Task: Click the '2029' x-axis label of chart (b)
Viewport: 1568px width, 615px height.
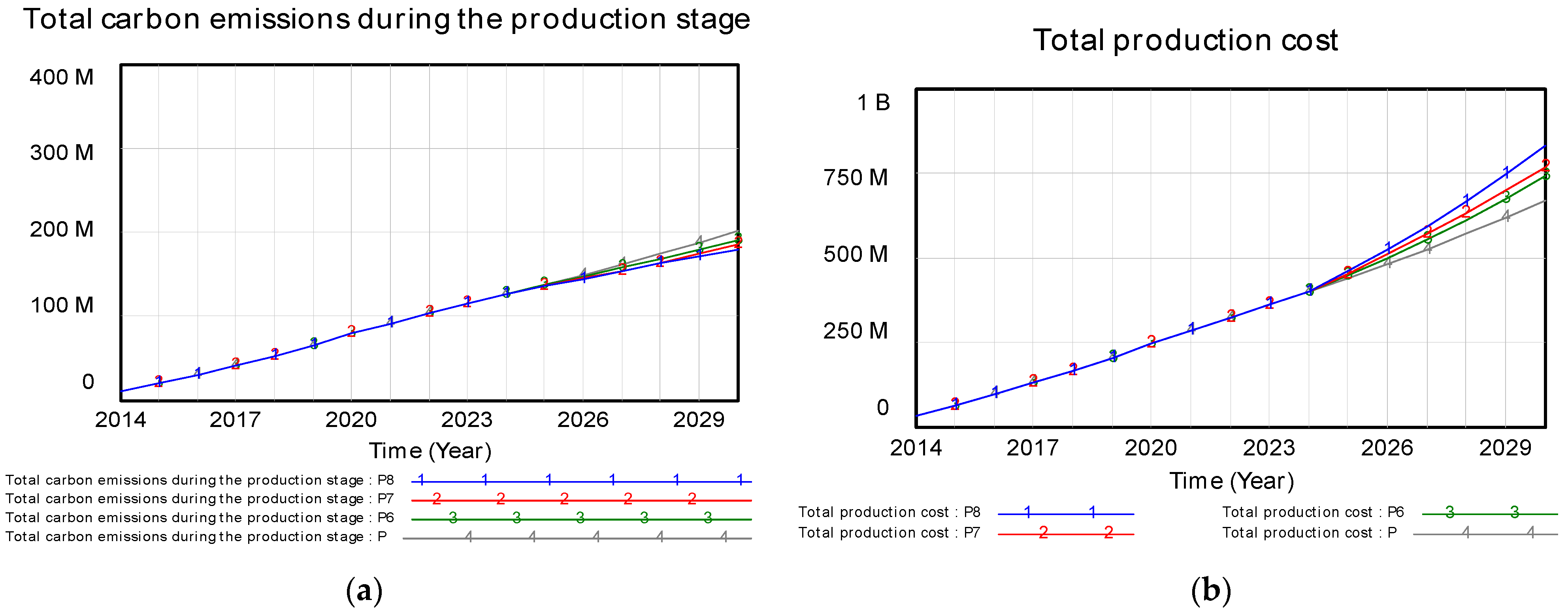Action: point(1505,448)
